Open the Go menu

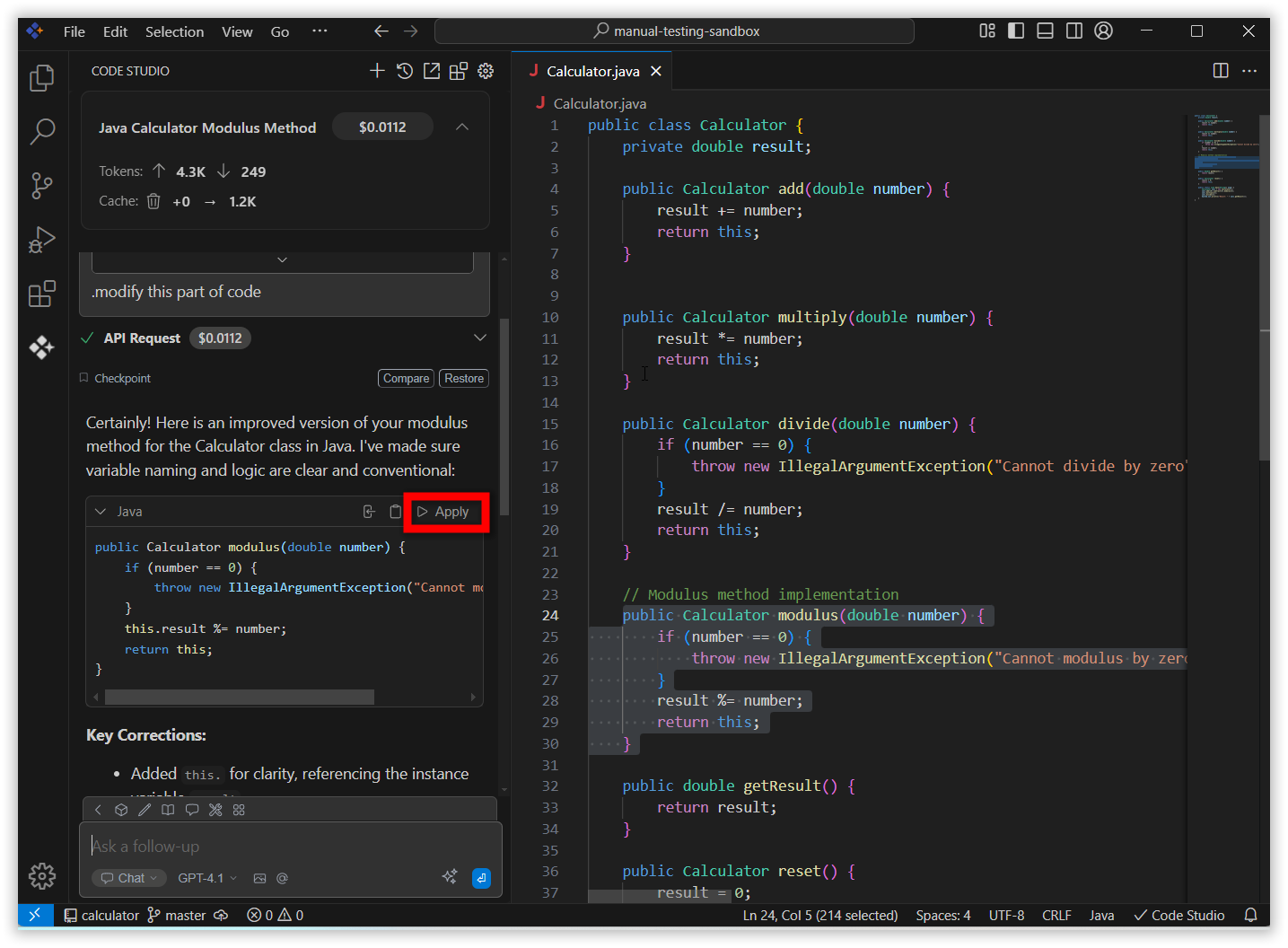(280, 31)
